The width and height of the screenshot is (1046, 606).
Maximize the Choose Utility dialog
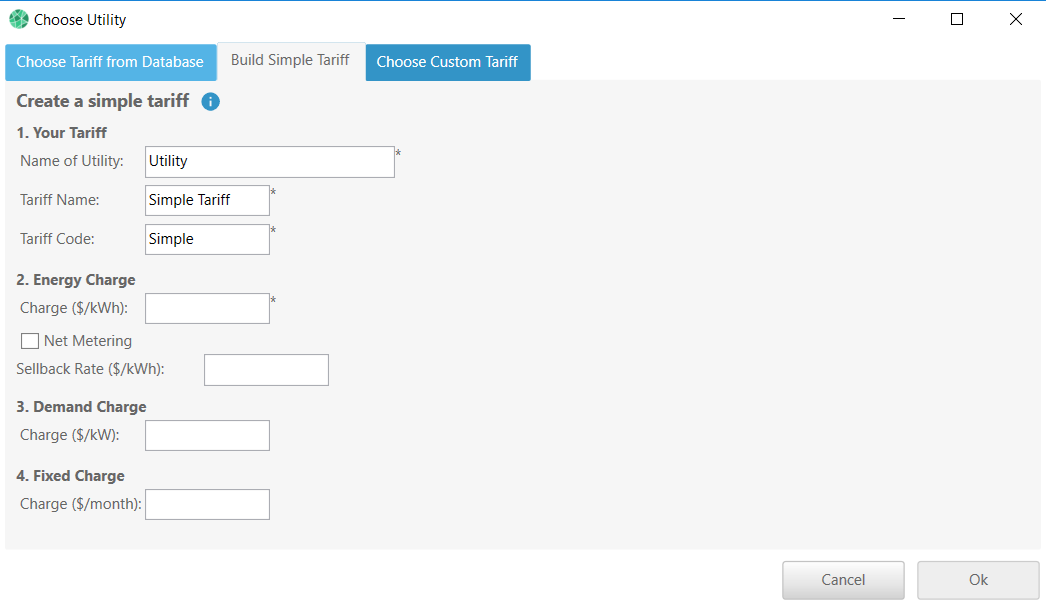pyautogui.click(x=957, y=19)
